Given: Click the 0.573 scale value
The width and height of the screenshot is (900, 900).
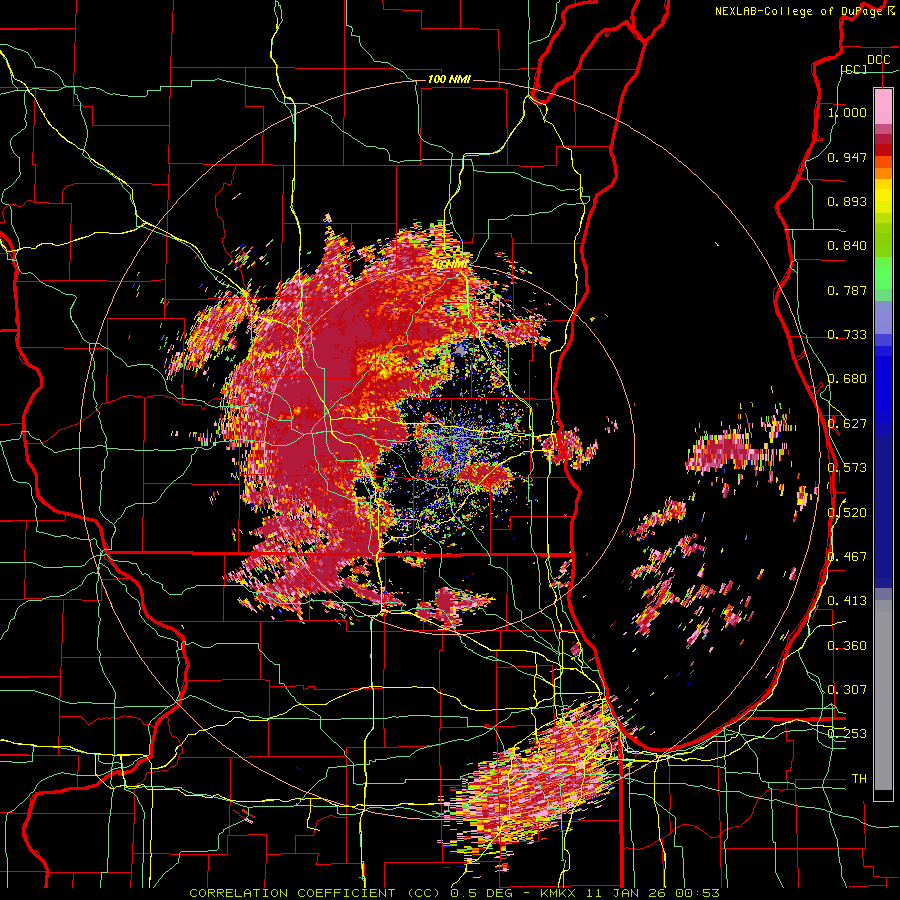Looking at the screenshot, I should coord(847,468).
